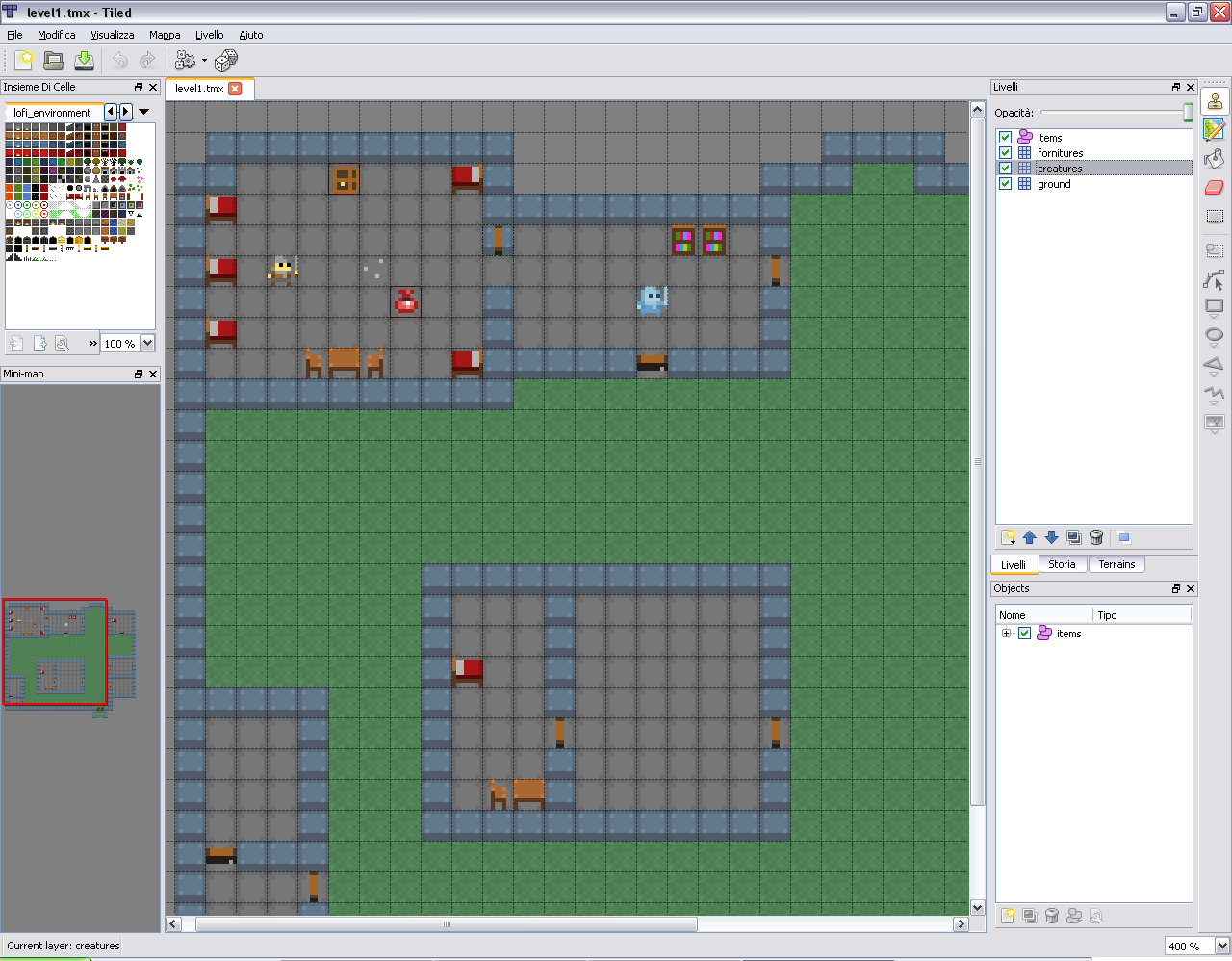Save the map with the green arrow icon
Image resolution: width=1232 pixels, height=961 pixels.
tap(85, 61)
